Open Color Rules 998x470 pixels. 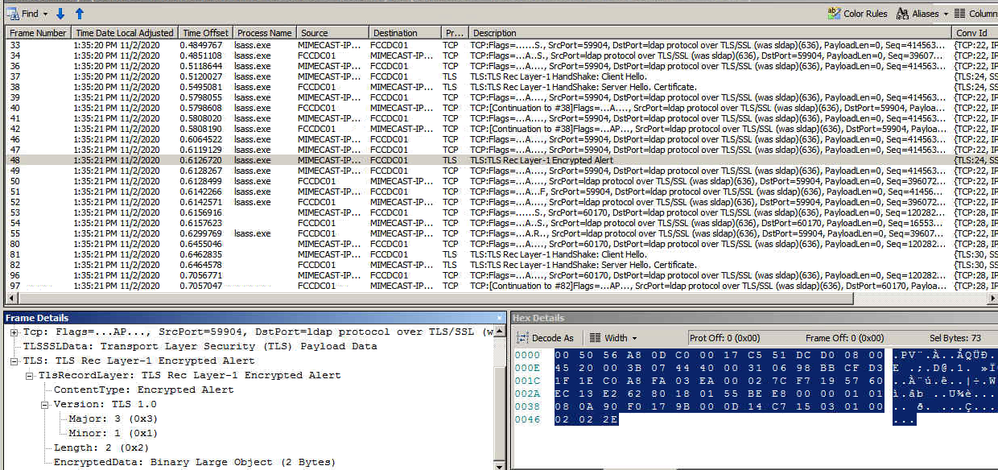pos(857,13)
